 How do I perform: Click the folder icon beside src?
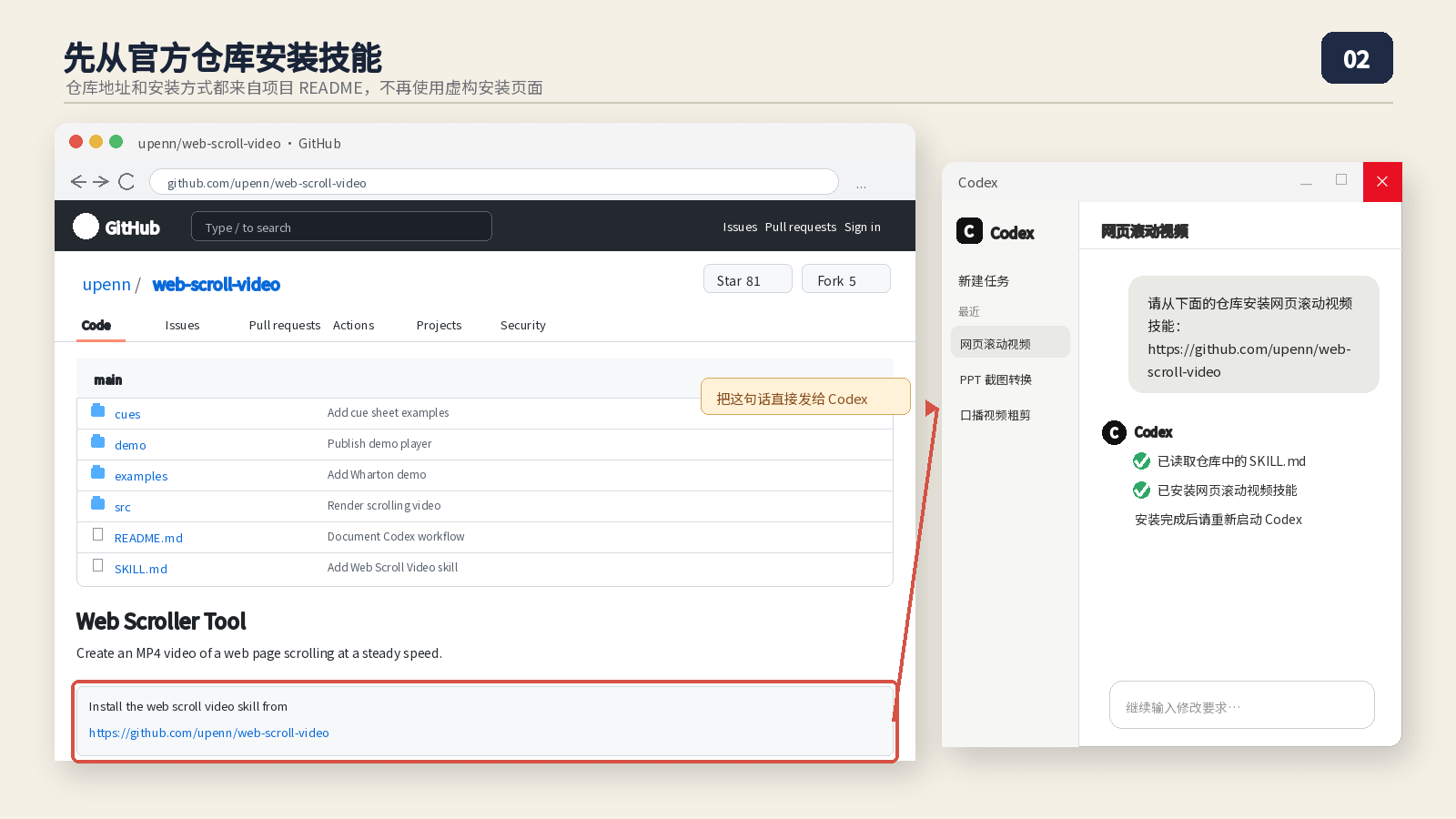click(97, 503)
